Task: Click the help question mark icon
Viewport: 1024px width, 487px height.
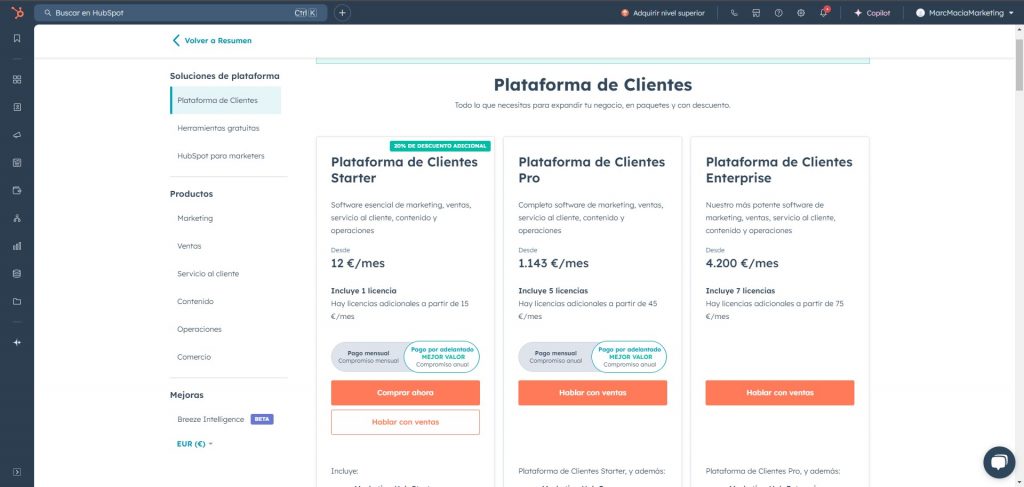Action: coord(779,13)
